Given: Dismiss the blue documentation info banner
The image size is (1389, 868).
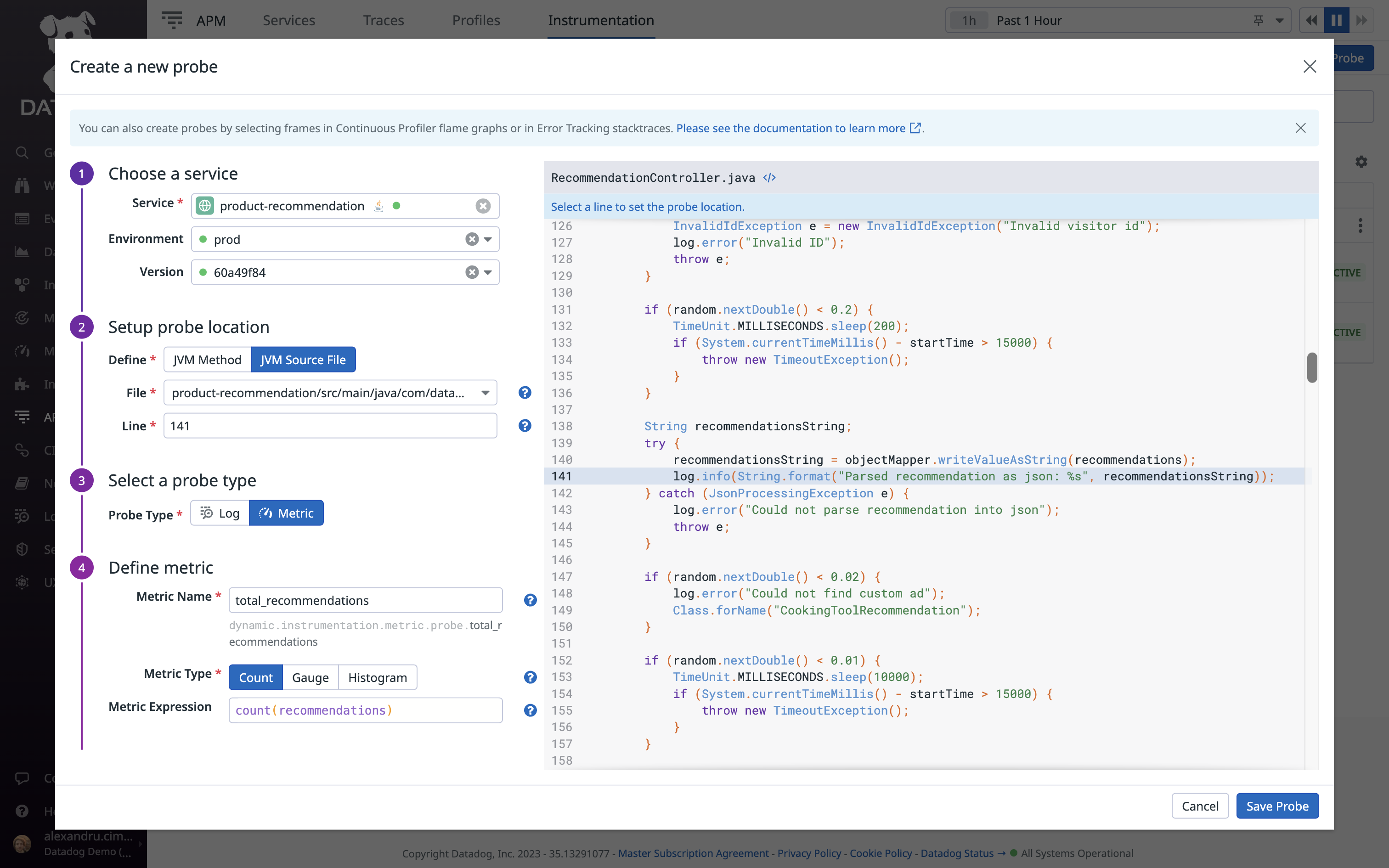Looking at the screenshot, I should 1300,128.
